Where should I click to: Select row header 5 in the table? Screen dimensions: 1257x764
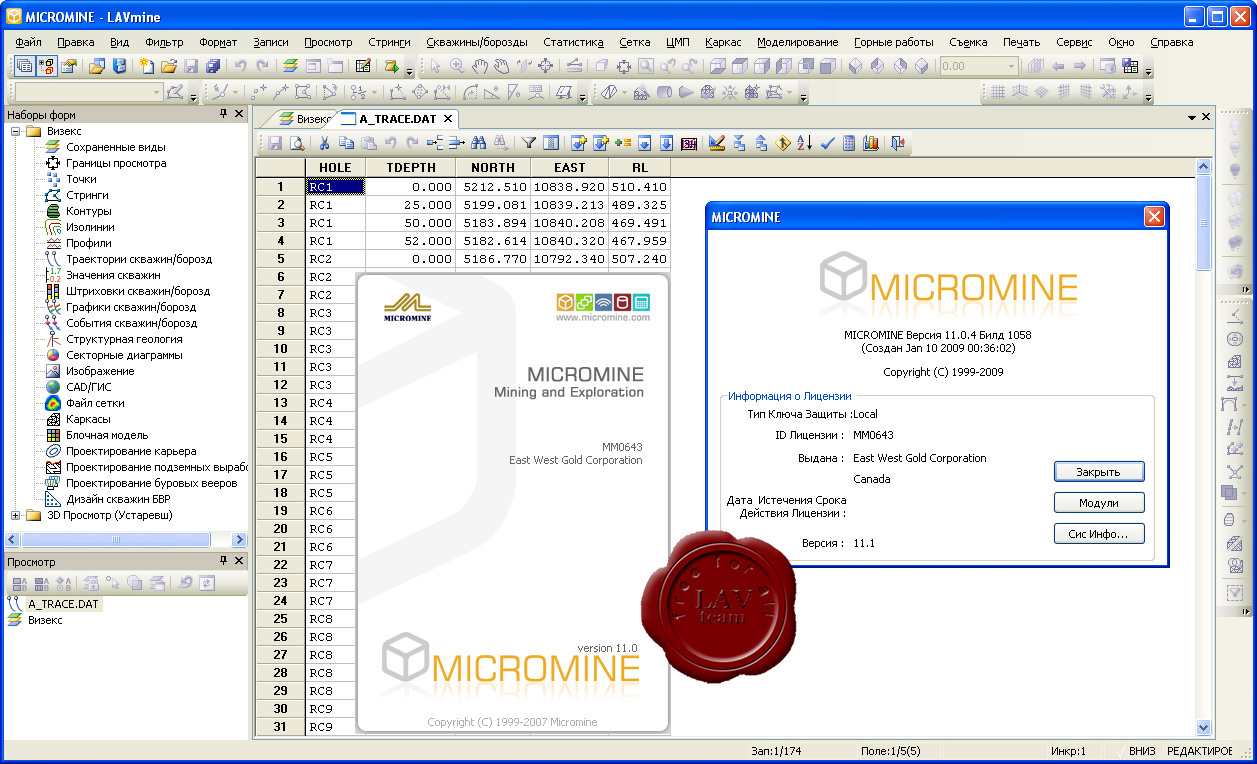pos(281,258)
